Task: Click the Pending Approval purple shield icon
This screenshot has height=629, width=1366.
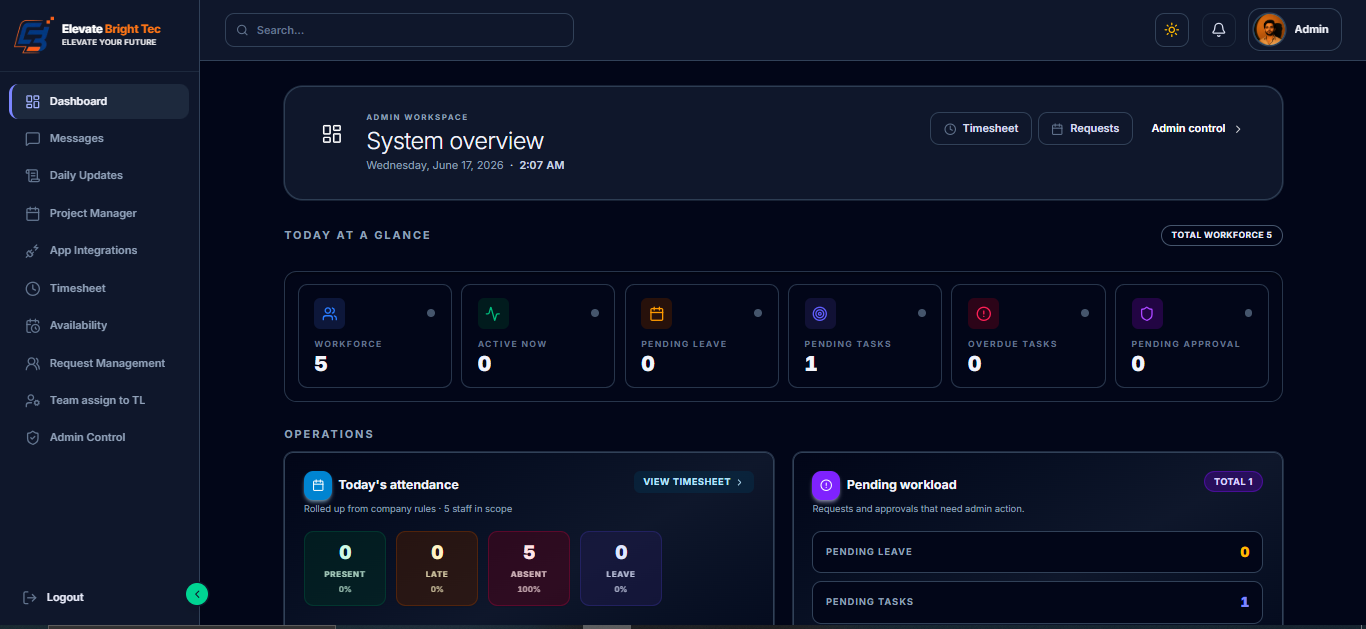Action: 1147,313
